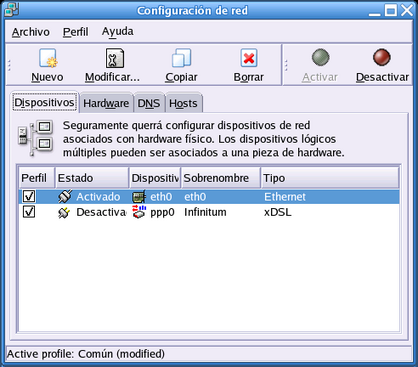418x367 pixels.
Task: Open the Archivo menu
Action: [x=31, y=32]
